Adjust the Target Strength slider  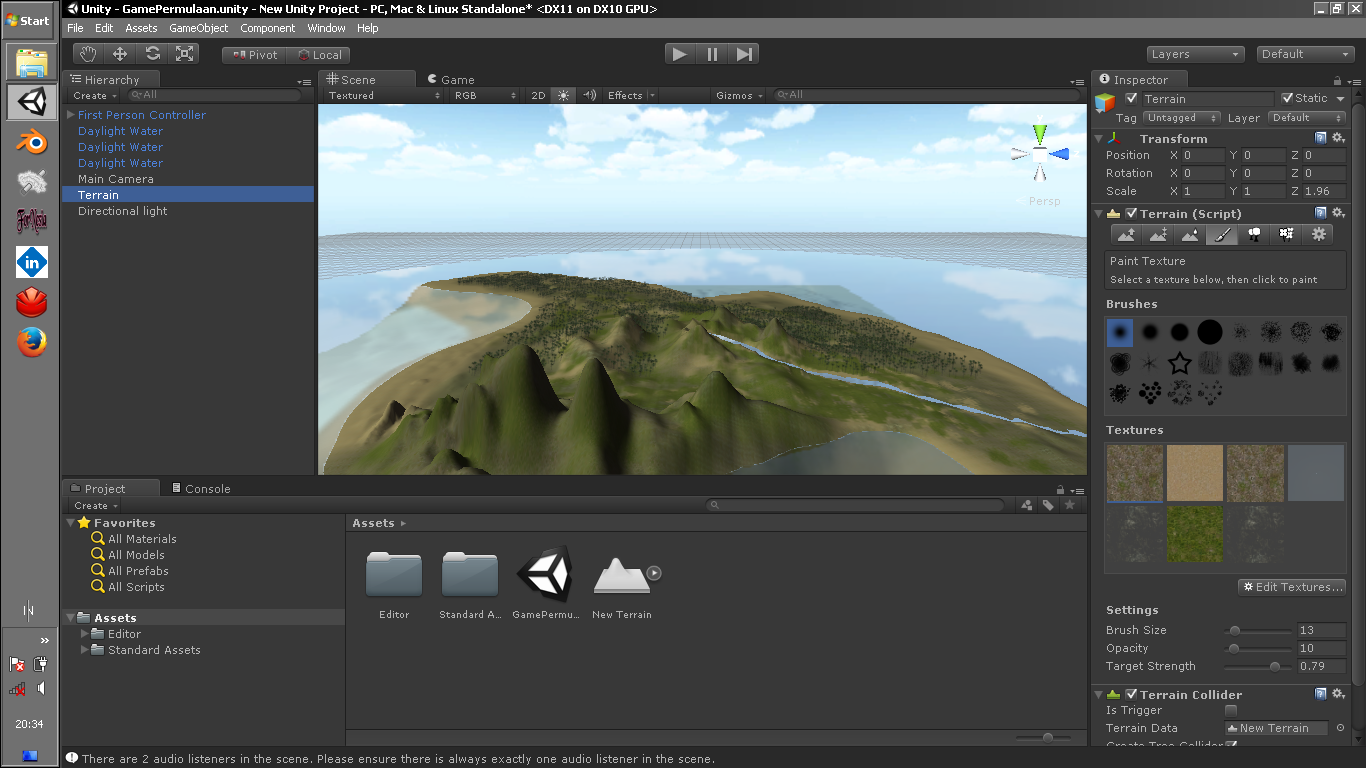[x=1258, y=666]
